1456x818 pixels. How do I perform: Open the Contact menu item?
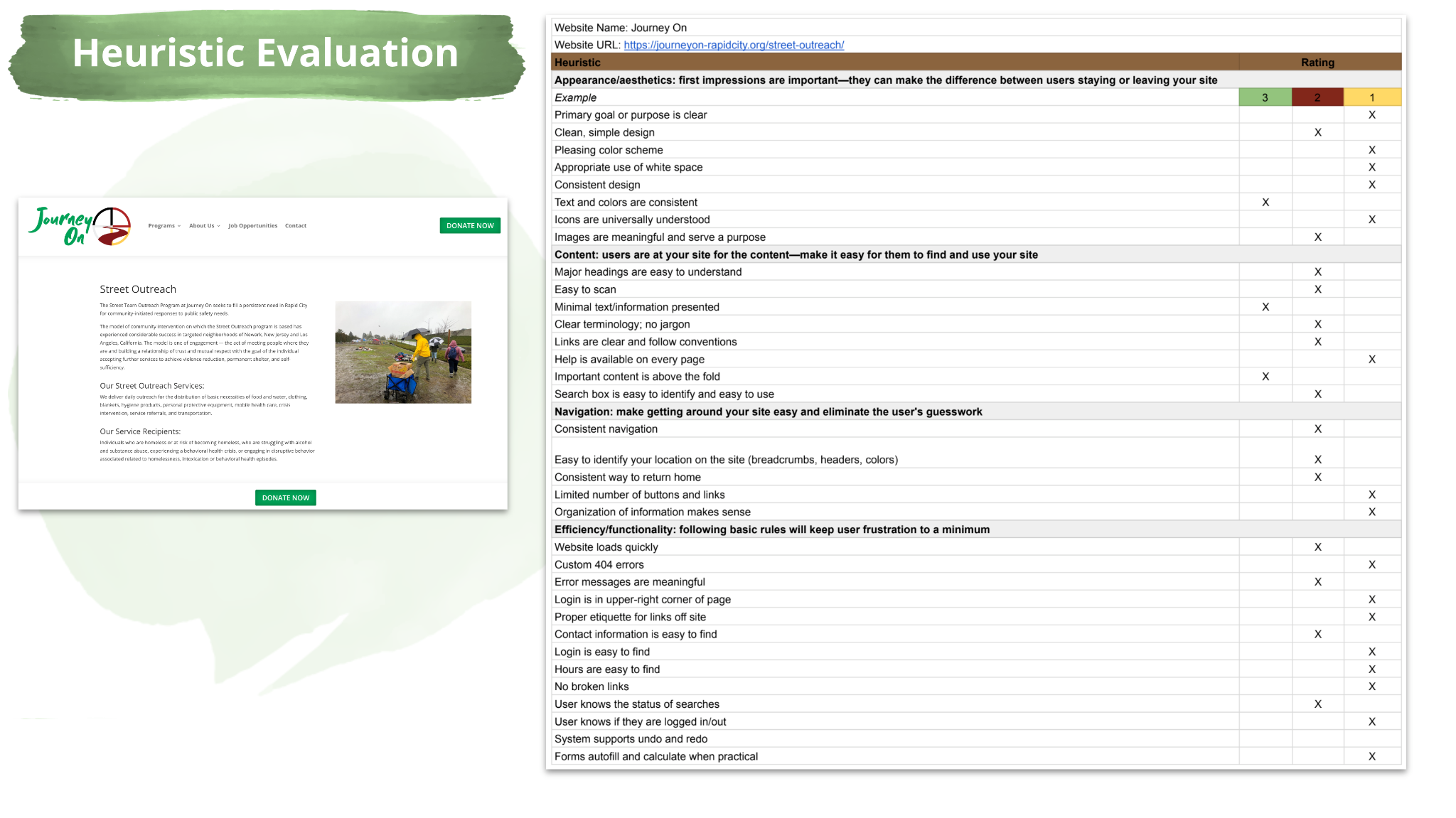[x=296, y=226]
